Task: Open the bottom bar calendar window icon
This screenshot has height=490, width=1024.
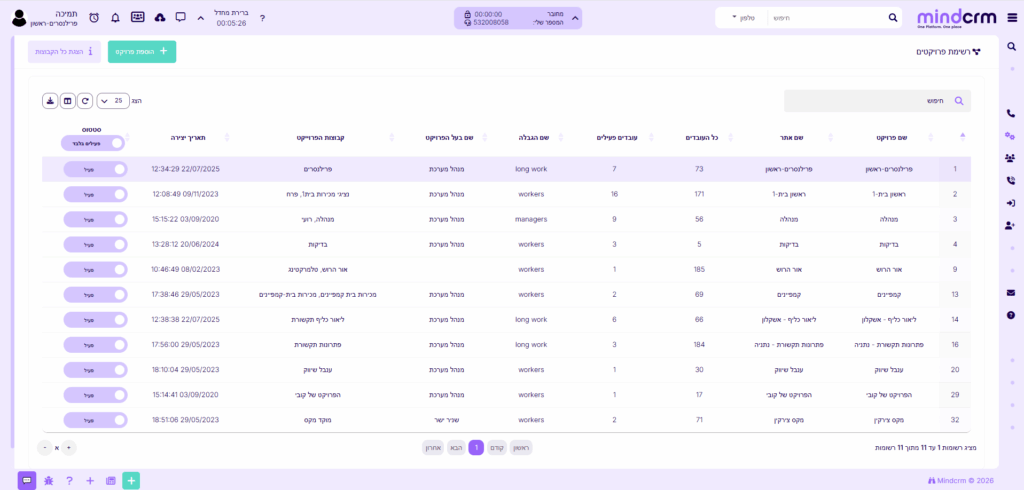Action: tap(111, 481)
